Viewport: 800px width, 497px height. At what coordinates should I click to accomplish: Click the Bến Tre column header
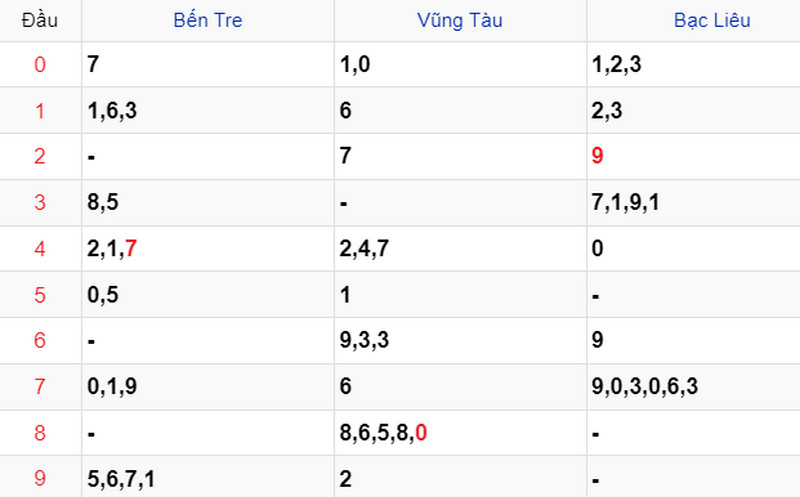[x=207, y=20]
